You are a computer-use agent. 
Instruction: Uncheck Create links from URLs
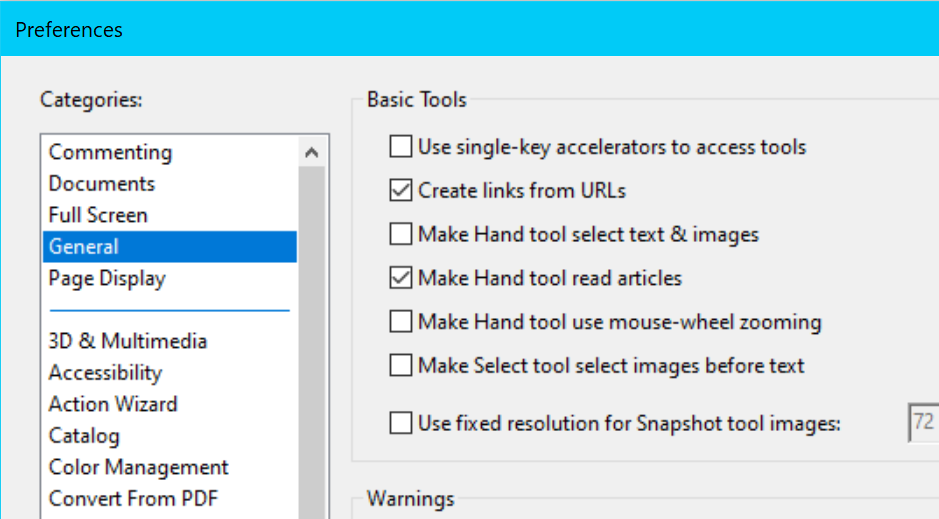(x=401, y=190)
